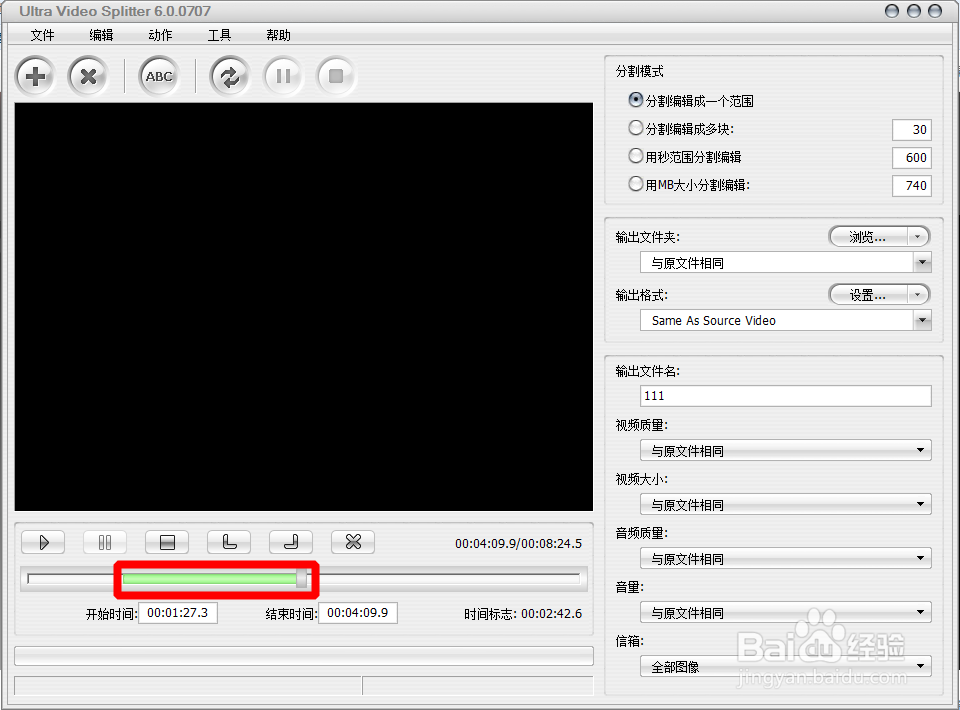Click the 浏览... browse button

[x=868, y=237]
